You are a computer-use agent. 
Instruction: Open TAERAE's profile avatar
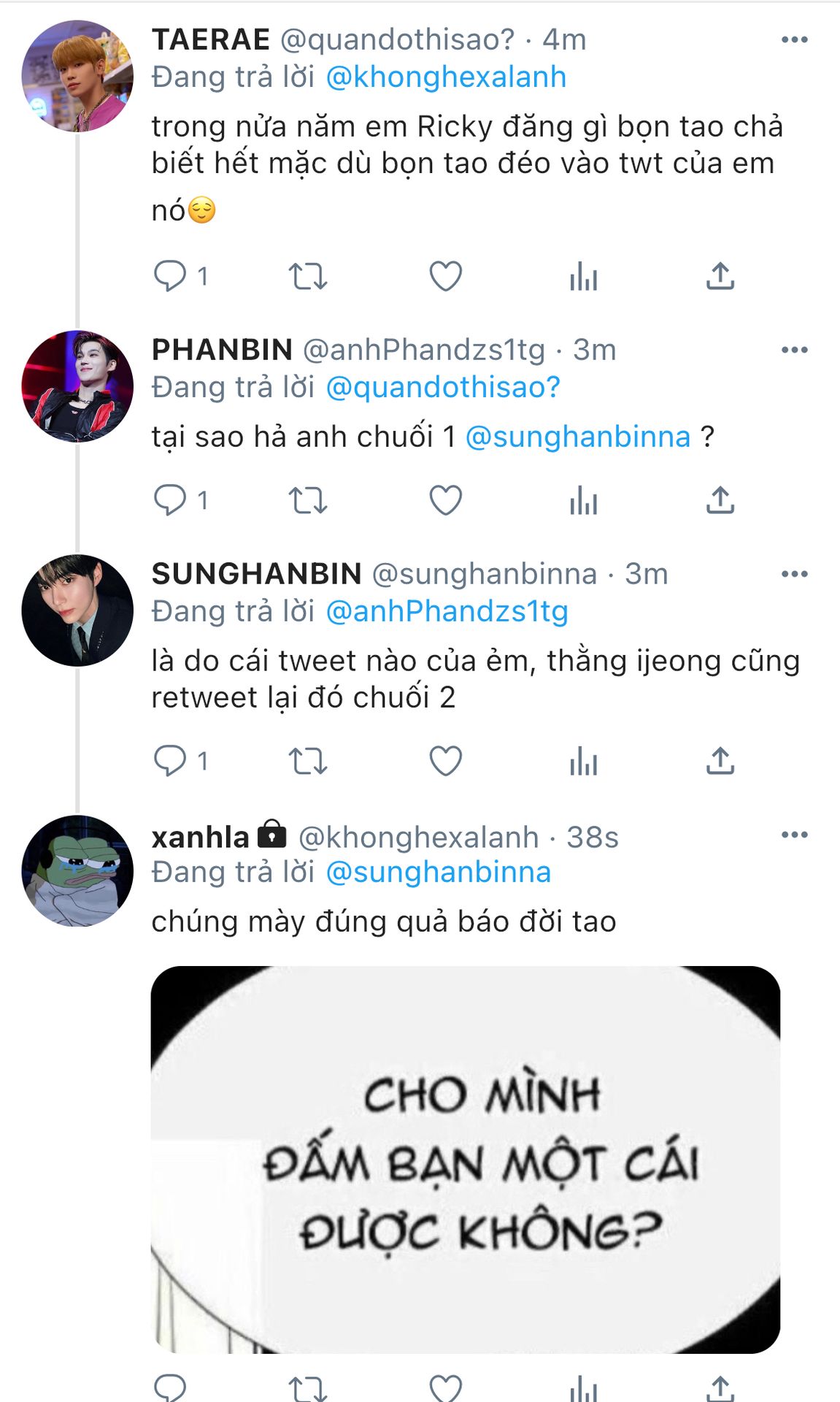[77, 77]
